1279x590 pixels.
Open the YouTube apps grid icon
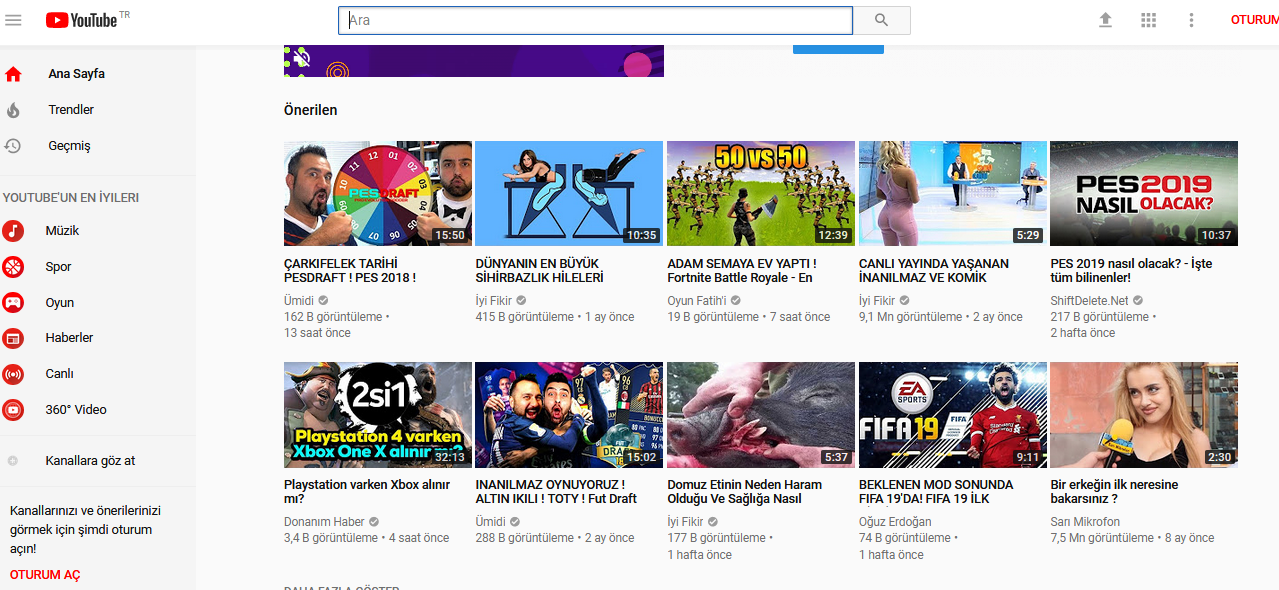tap(1148, 20)
